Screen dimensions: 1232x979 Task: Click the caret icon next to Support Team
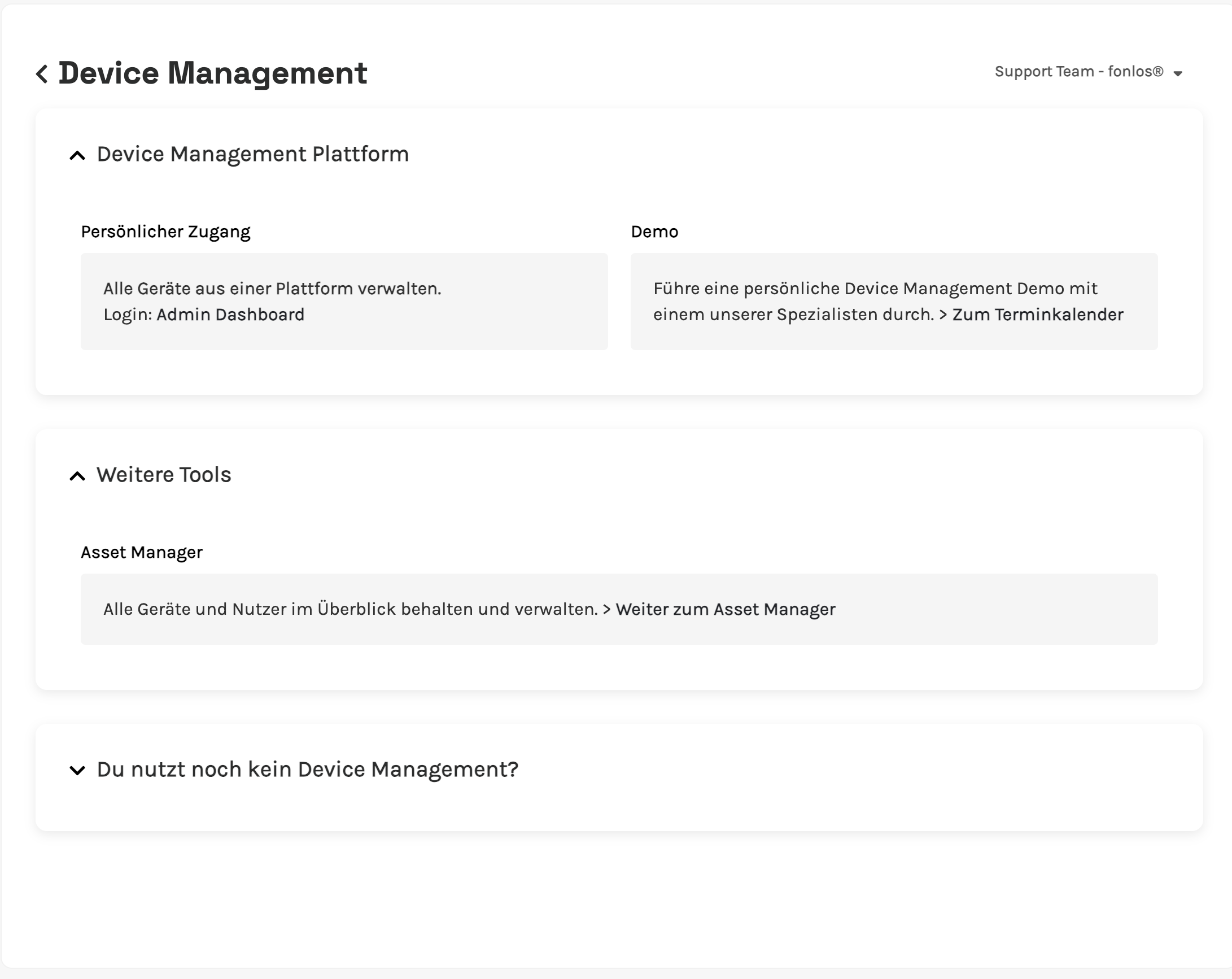click(x=1178, y=74)
